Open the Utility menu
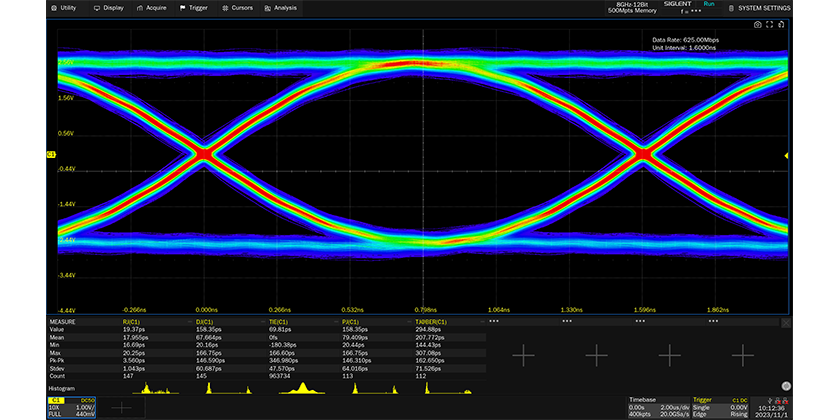 pos(65,7)
